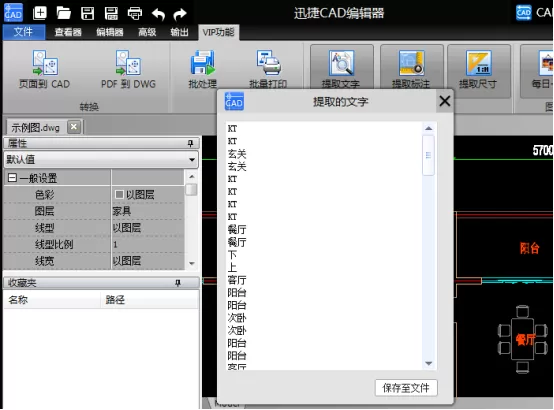The height and width of the screenshot is (410, 554).
Task: Open the 批处理 batch tool
Action: click(x=202, y=69)
